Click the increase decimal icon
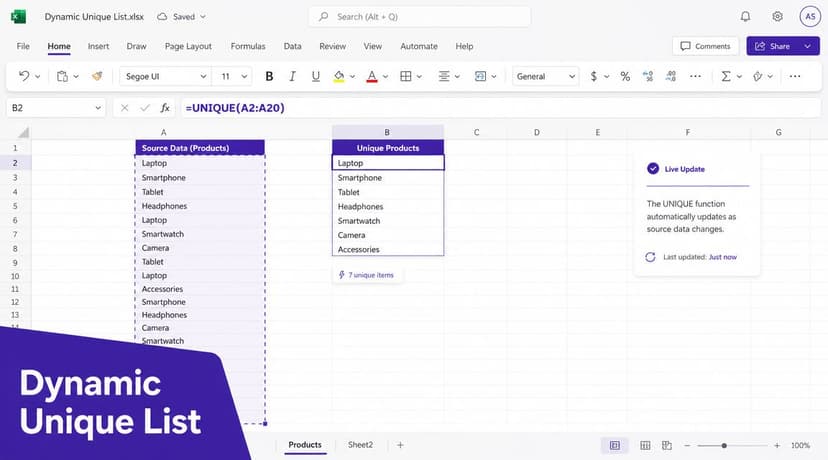 click(671, 76)
